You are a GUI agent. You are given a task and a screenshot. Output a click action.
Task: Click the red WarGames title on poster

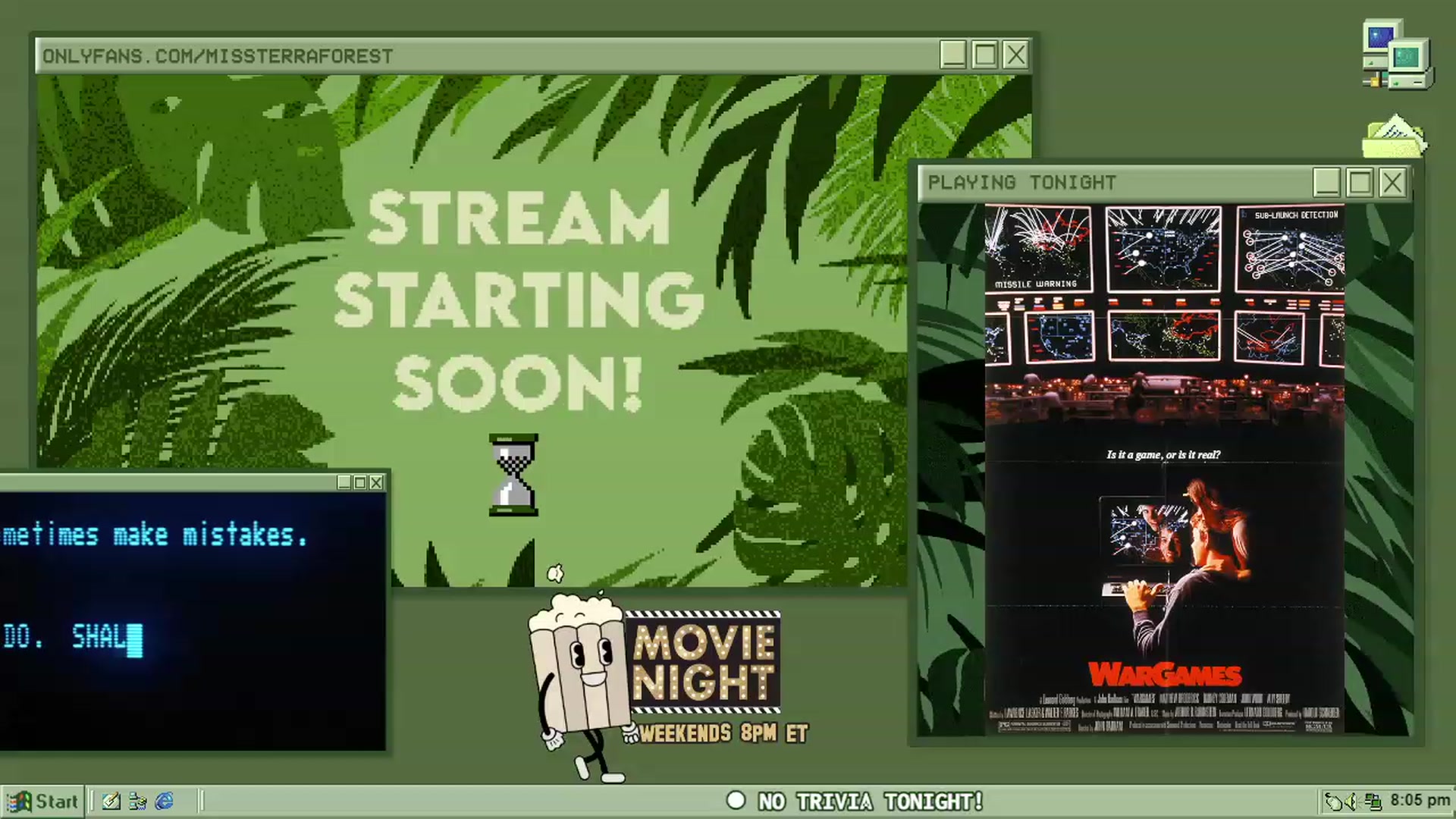1165,674
